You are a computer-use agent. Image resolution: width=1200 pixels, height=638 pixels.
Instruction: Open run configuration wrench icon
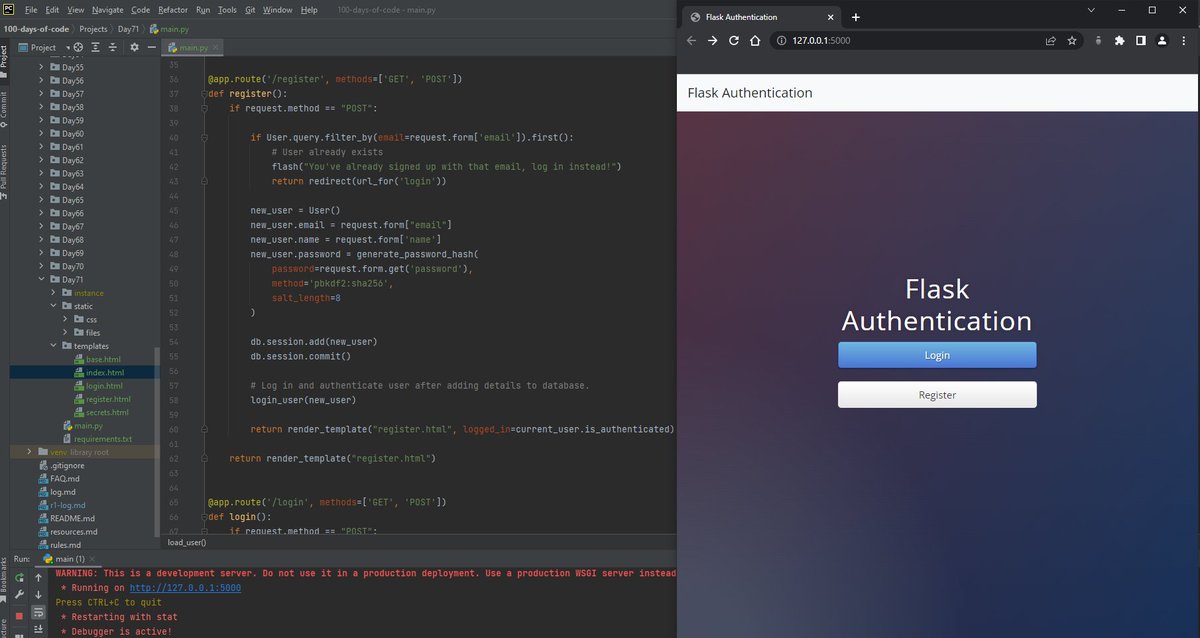point(19,594)
